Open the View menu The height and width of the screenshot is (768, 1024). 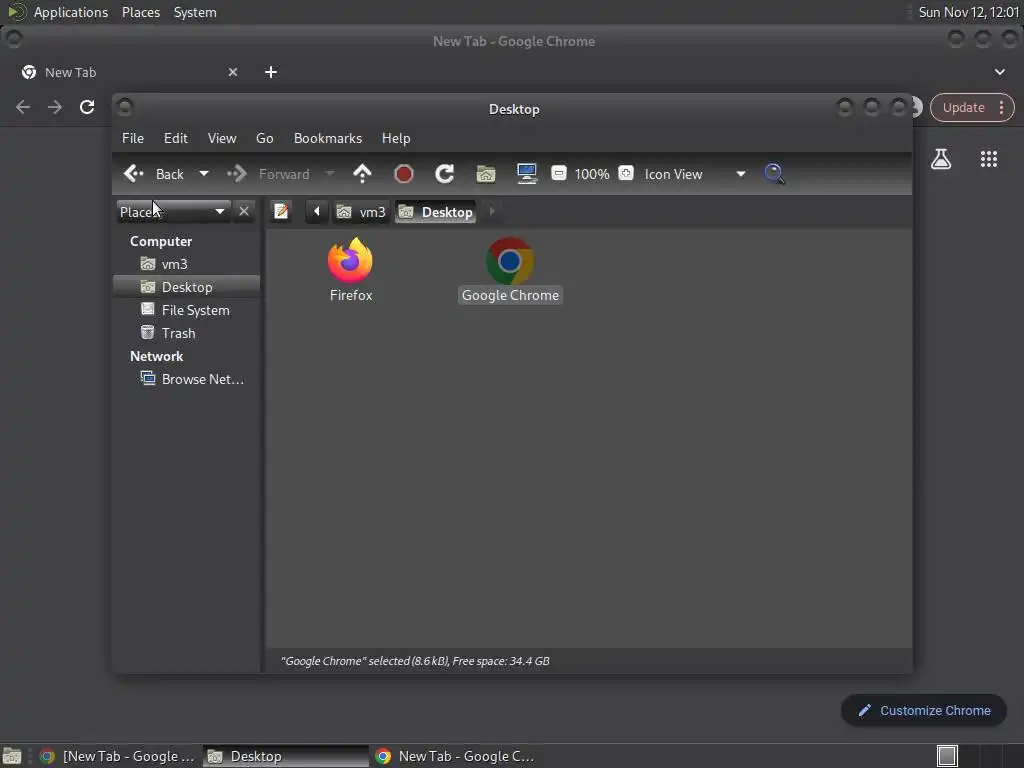point(222,138)
